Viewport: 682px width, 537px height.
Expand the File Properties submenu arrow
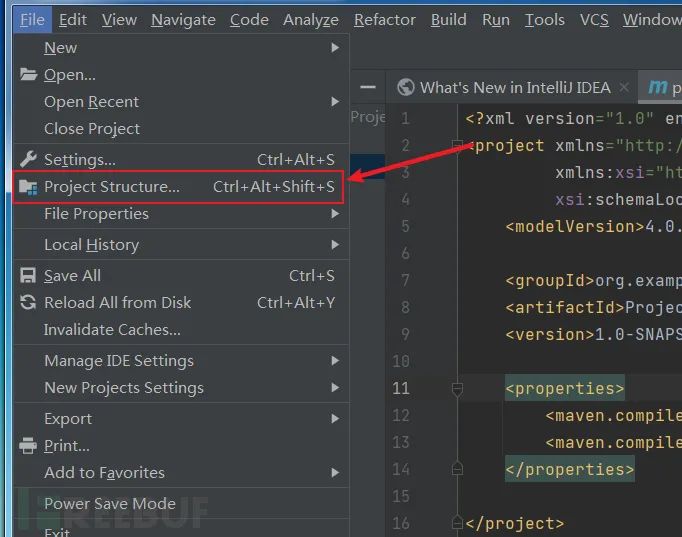click(x=335, y=213)
